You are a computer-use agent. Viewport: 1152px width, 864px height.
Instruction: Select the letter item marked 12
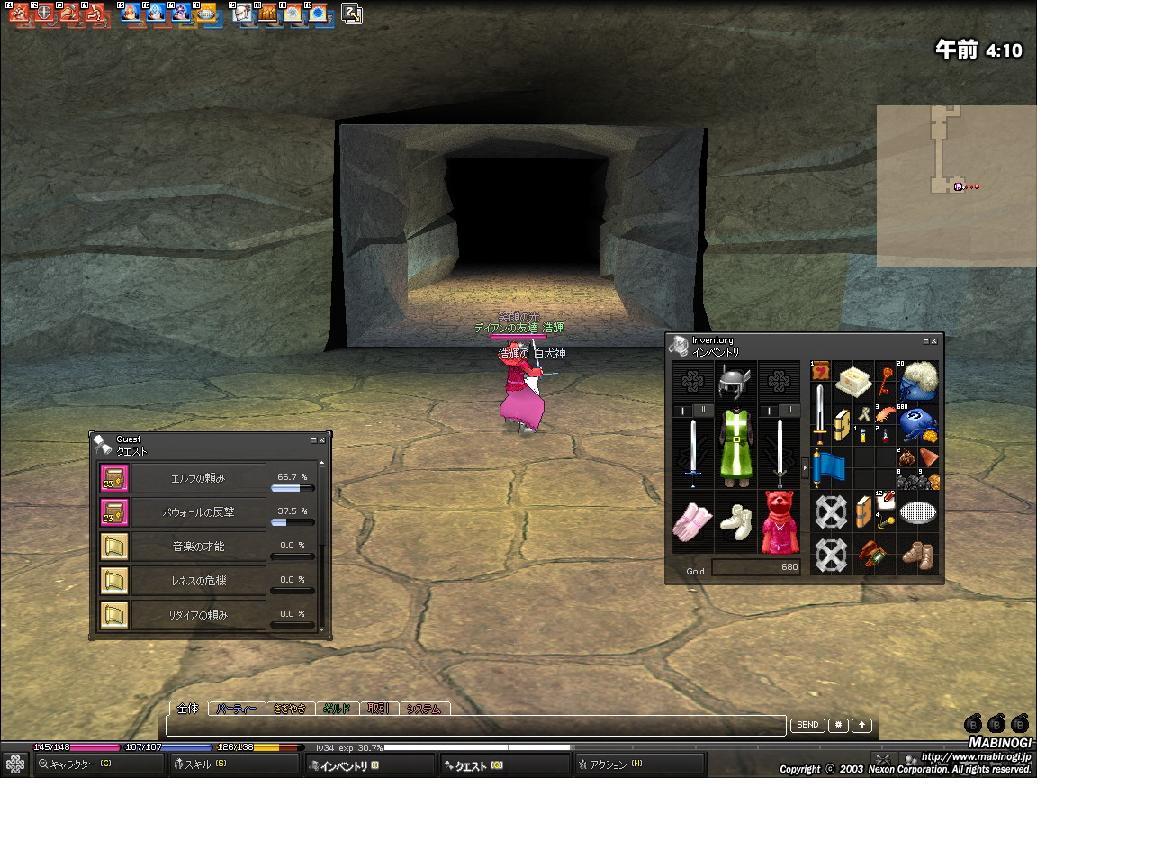885,501
